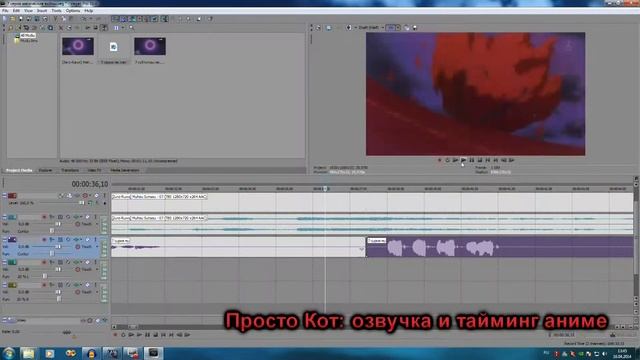Screen dimensions: 640x360
Task: Toggle the Automatic Crossfades toolbar button
Action: [x=124, y=18]
